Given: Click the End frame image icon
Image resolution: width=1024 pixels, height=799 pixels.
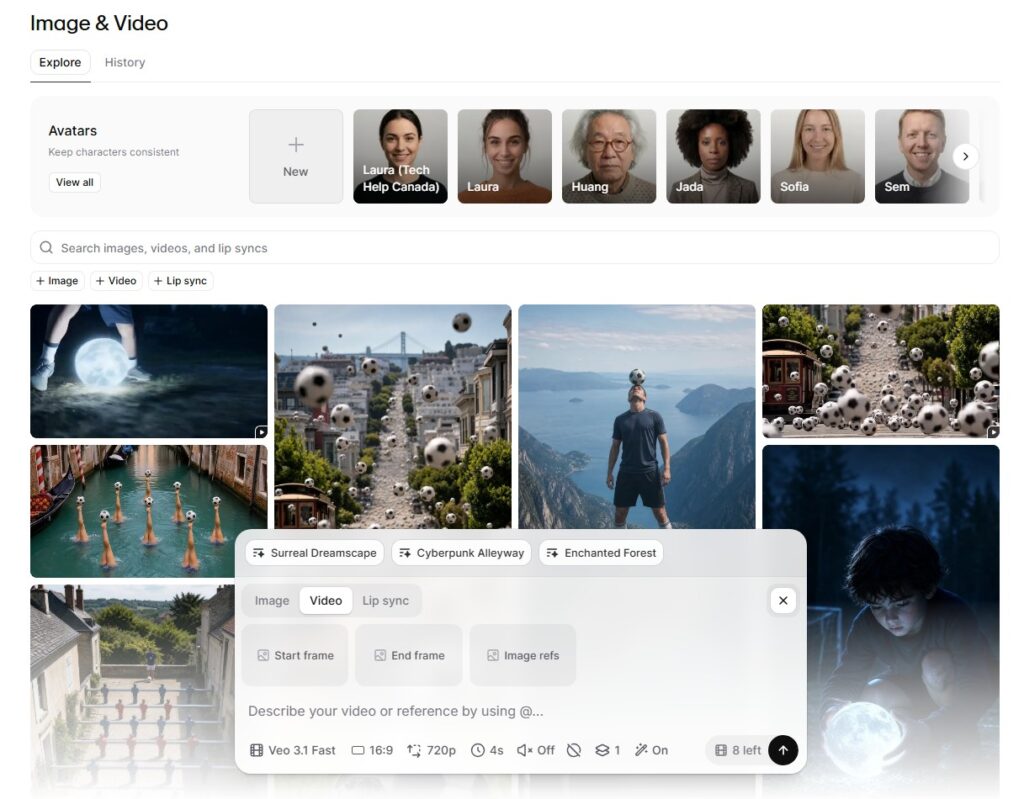Looking at the screenshot, I should [380, 655].
